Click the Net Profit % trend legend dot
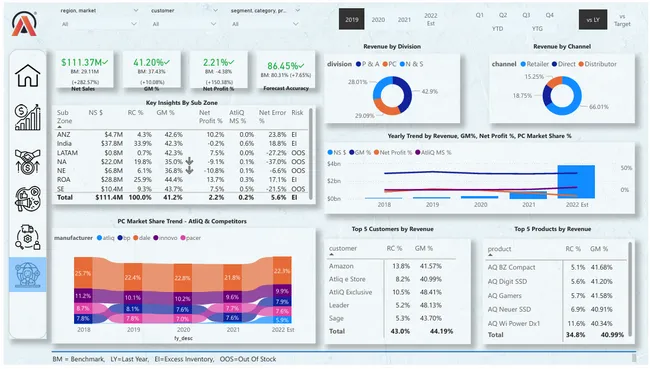The width and height of the screenshot is (650, 369). click(x=376, y=153)
